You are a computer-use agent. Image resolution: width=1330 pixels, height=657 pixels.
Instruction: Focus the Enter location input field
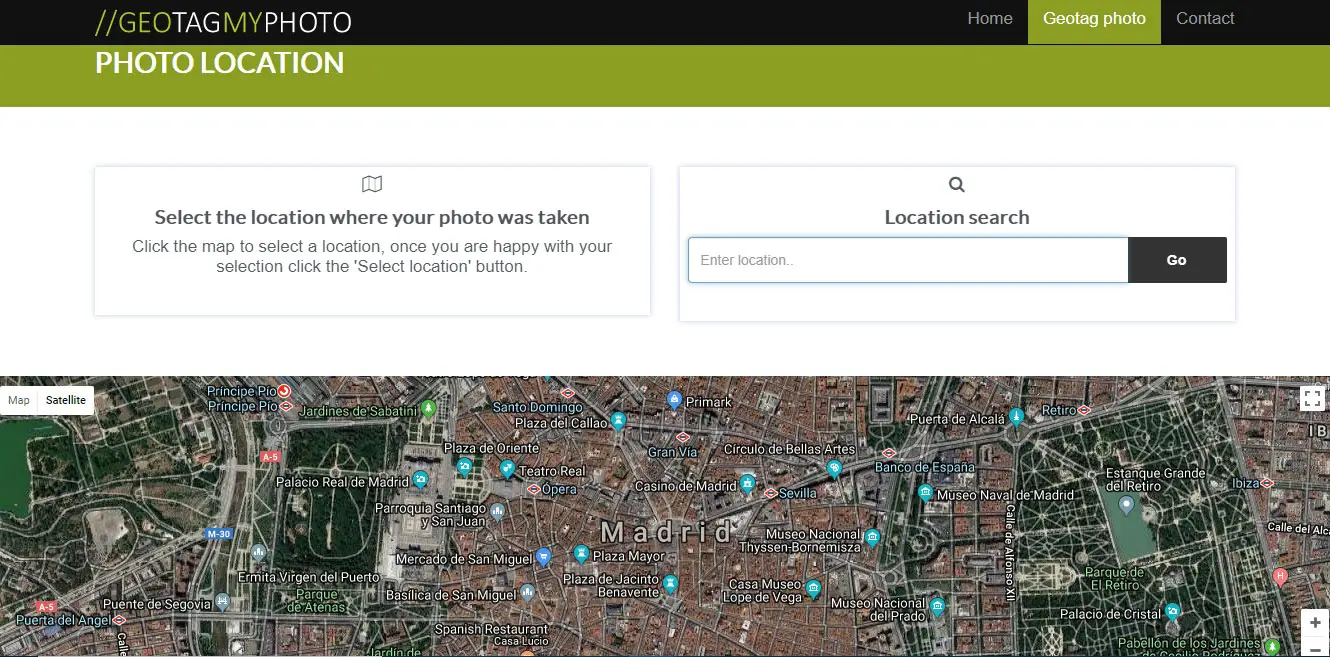[x=908, y=260]
